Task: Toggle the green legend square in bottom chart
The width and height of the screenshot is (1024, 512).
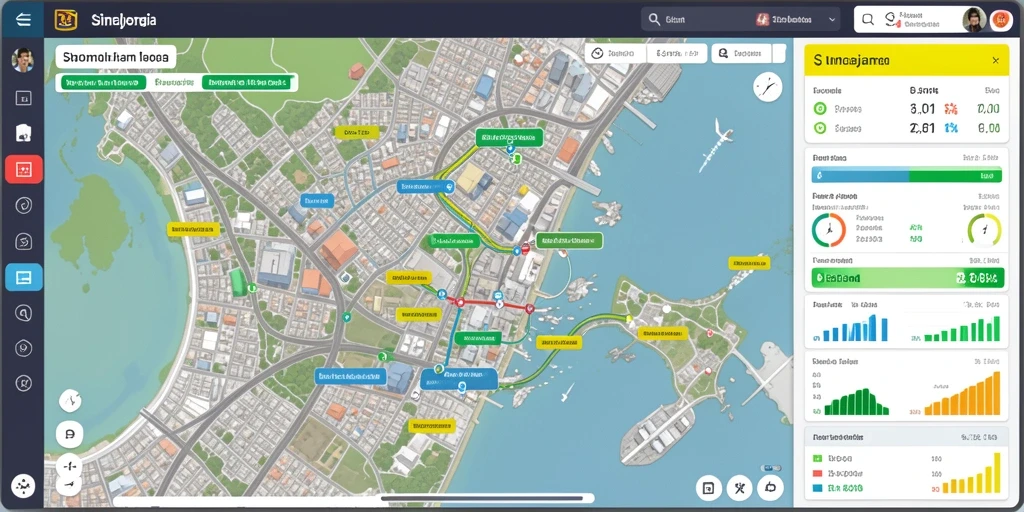Action: 817,459
